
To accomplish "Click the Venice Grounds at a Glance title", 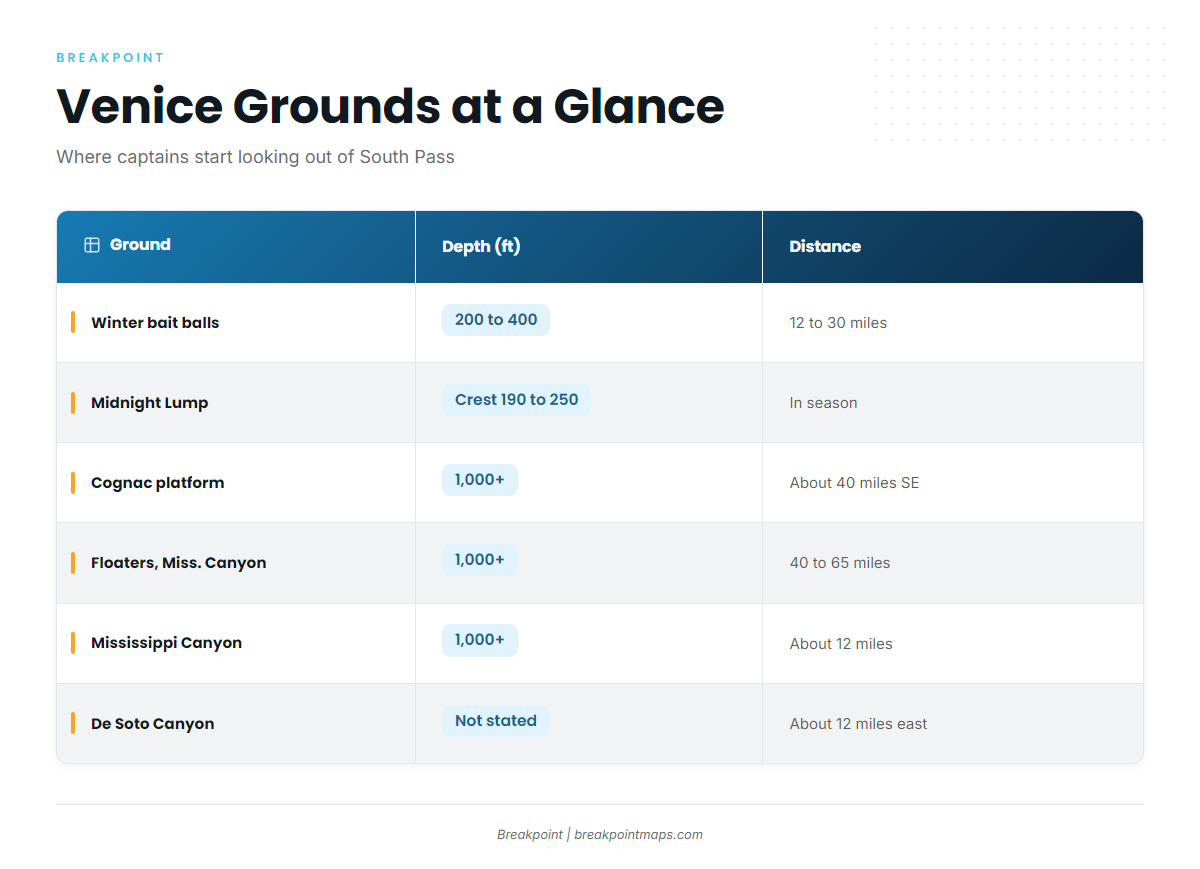I will 390,106.
